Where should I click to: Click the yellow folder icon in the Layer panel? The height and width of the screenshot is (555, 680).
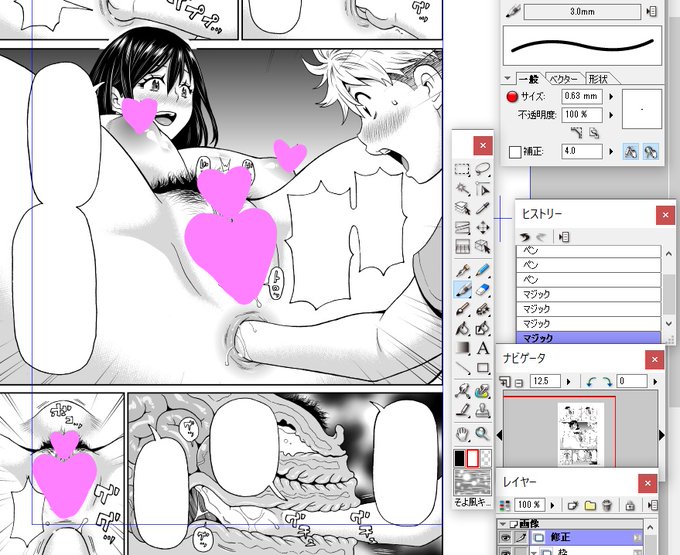(590, 505)
